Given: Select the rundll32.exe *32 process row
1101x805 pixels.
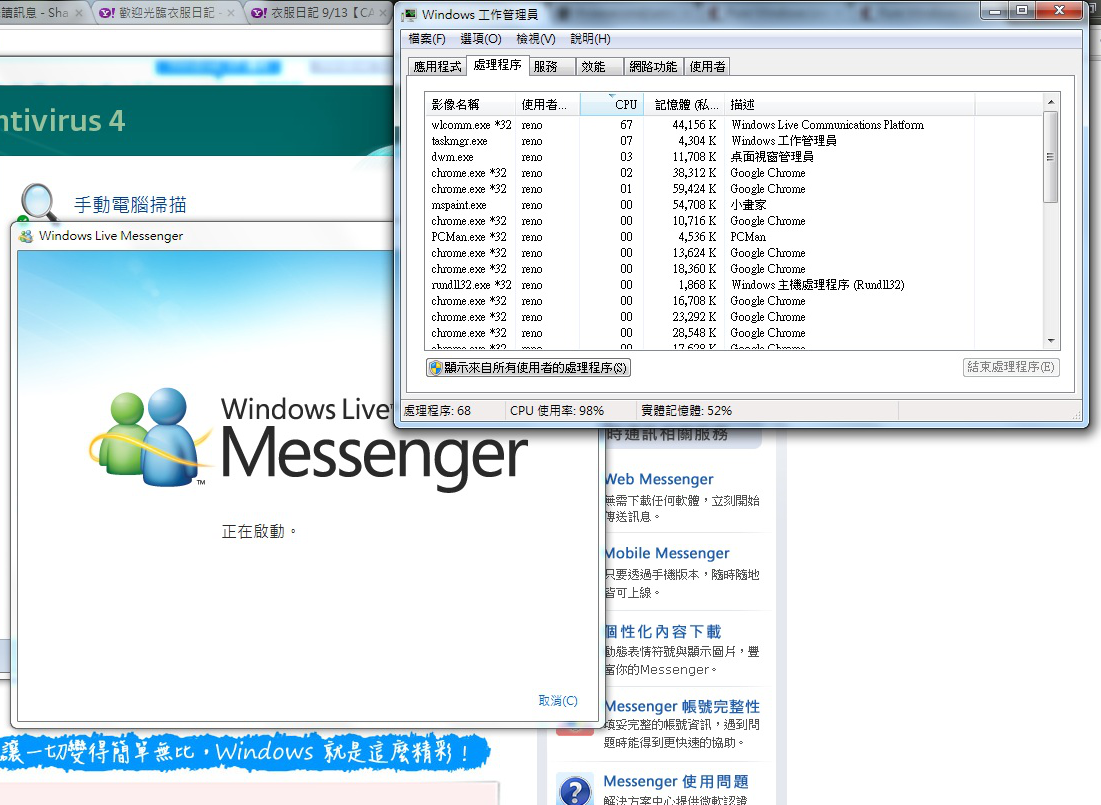Looking at the screenshot, I should coord(734,284).
